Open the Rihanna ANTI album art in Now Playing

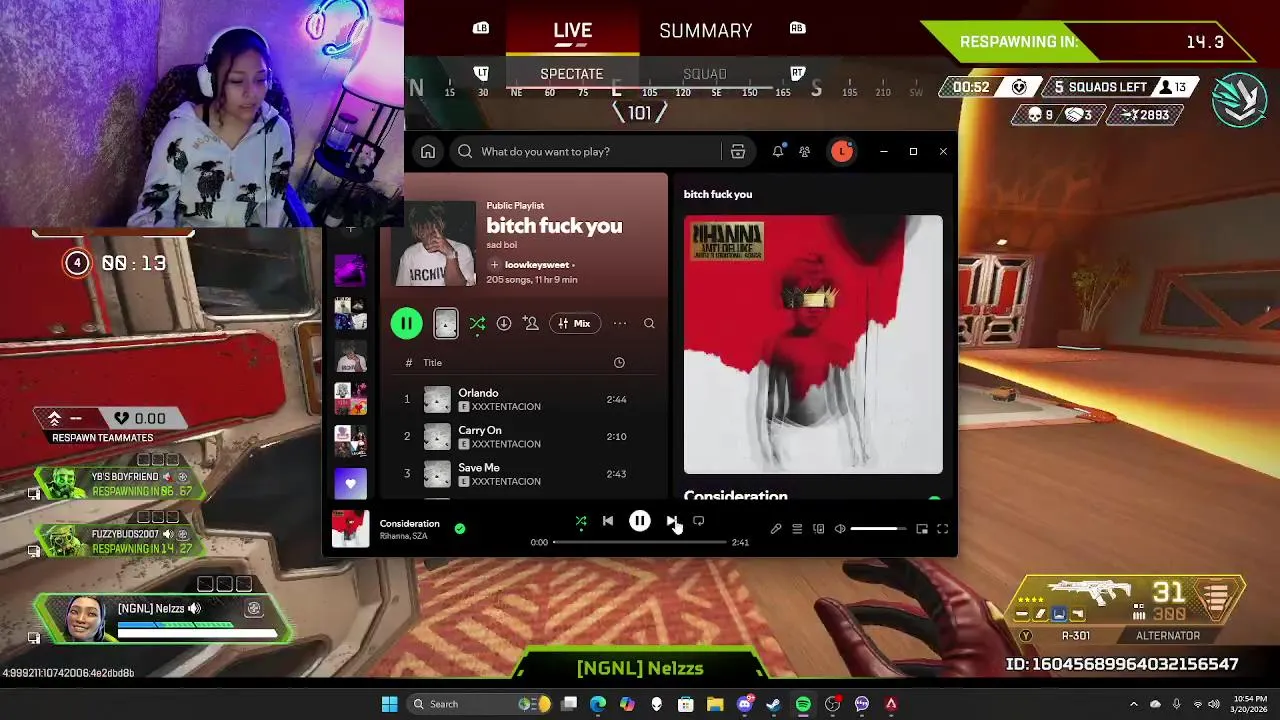pyautogui.click(x=813, y=344)
